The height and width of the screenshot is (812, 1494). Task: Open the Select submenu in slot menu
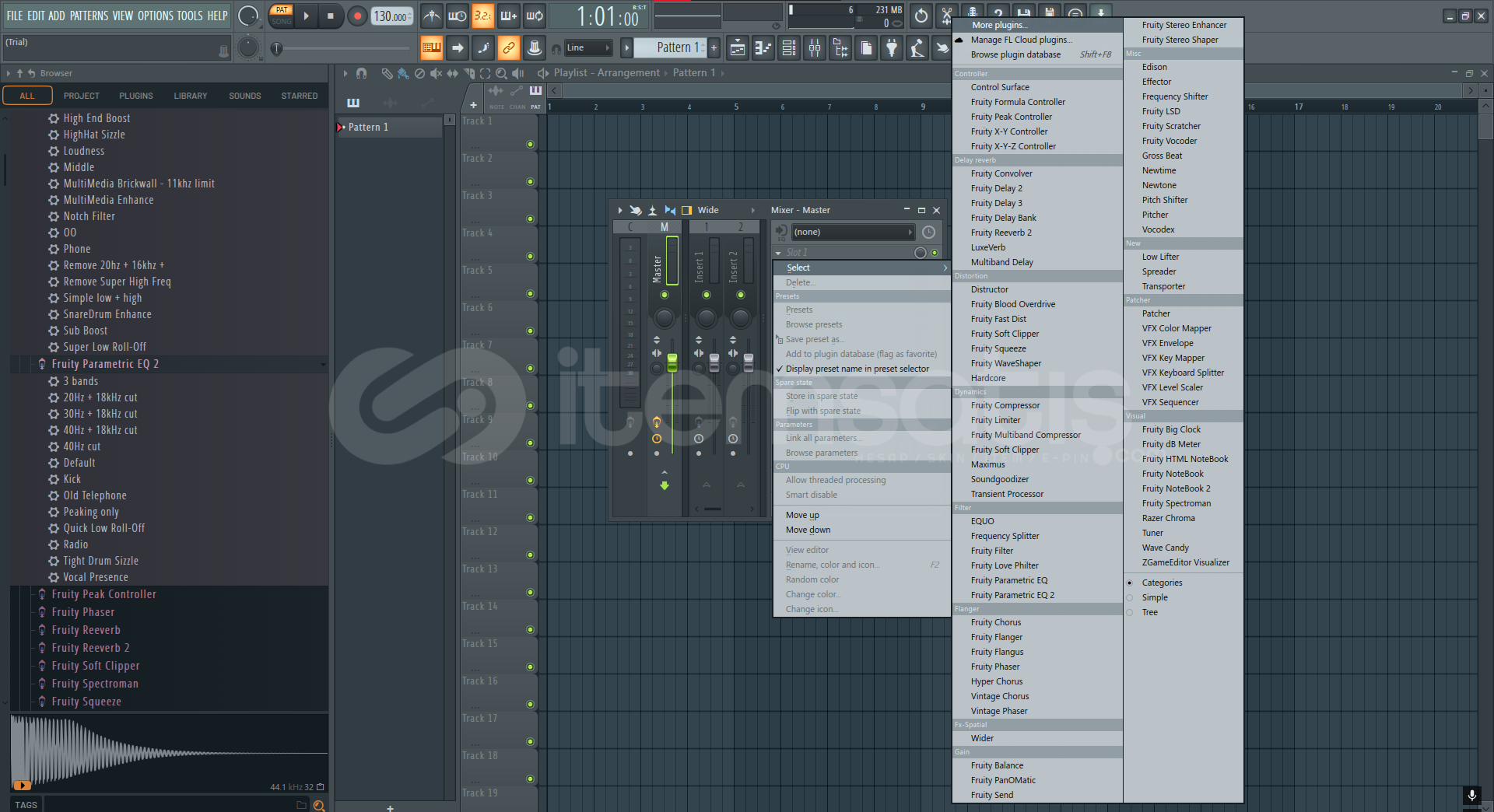(x=862, y=268)
